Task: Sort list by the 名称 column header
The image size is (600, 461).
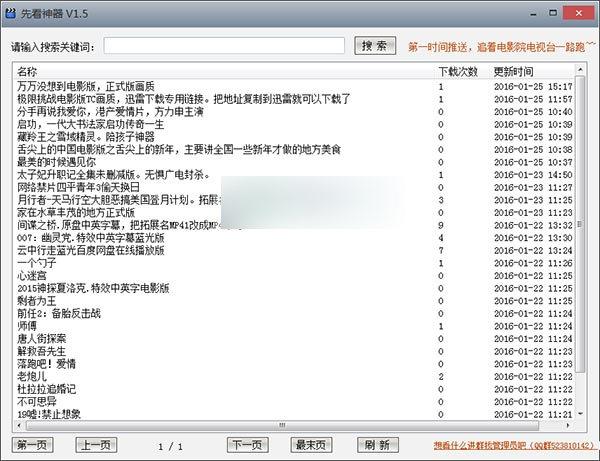Action: click(x=28, y=73)
